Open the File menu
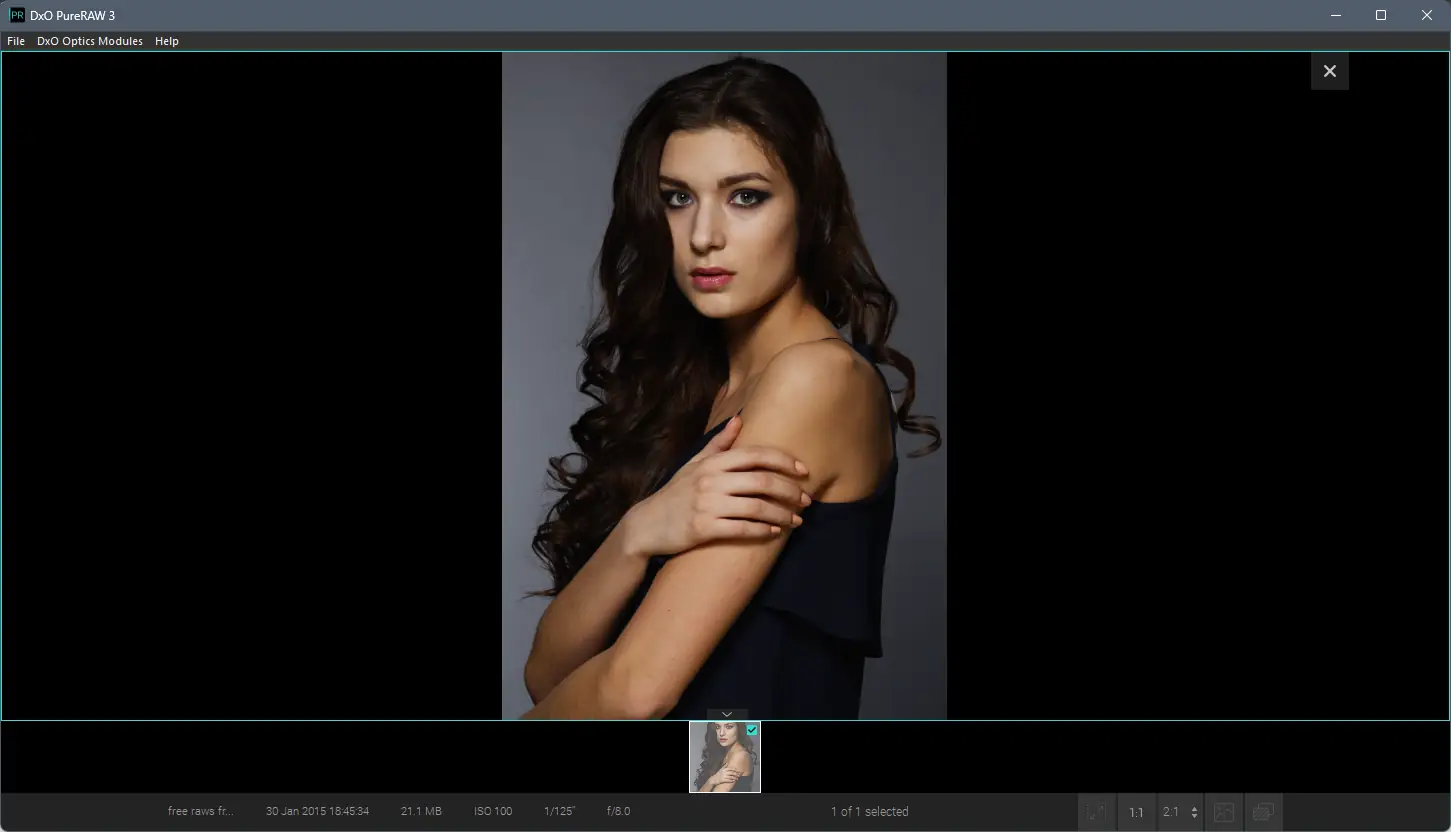The height and width of the screenshot is (832, 1451). coord(16,41)
